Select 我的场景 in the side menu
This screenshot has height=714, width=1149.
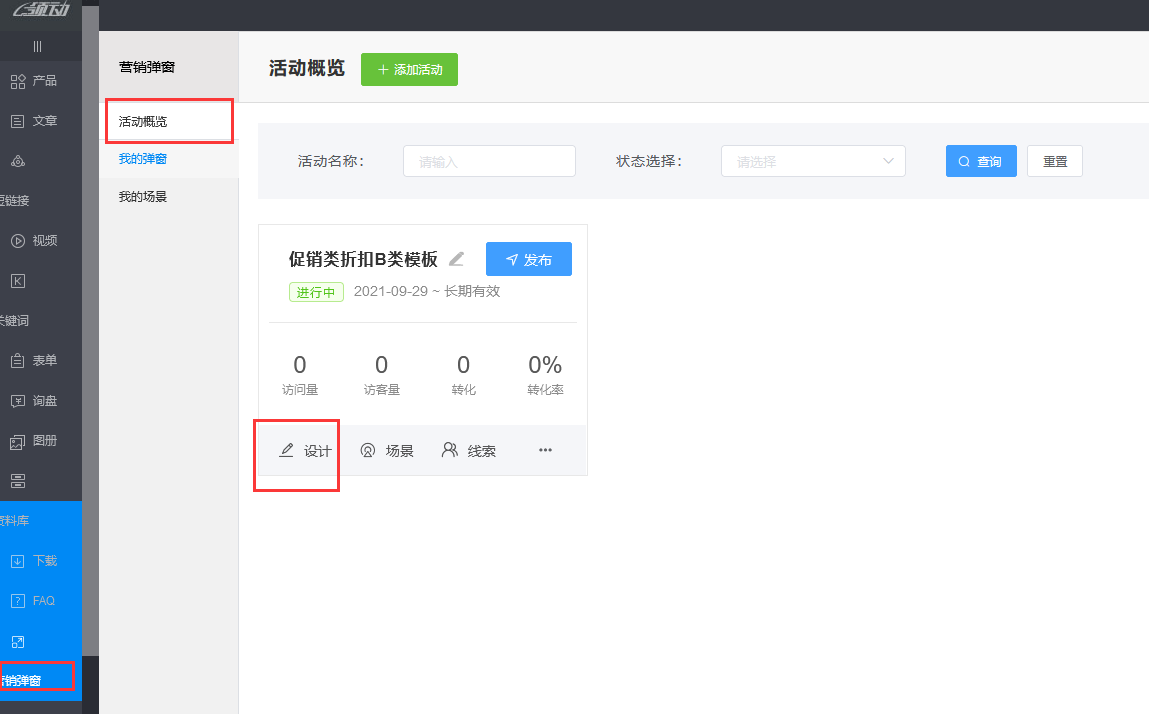143,197
